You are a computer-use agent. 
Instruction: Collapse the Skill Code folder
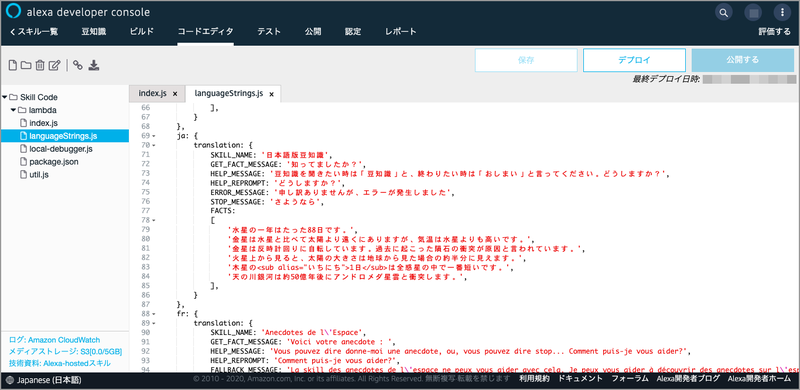[5, 97]
